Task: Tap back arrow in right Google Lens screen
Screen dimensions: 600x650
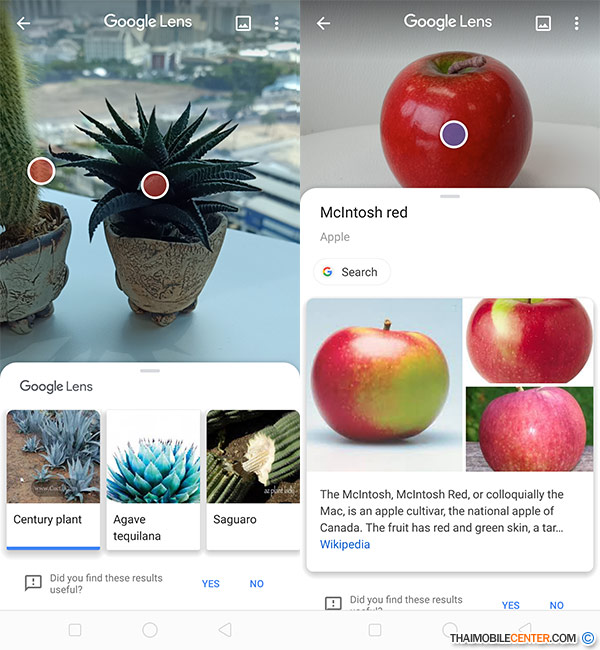Action: 323,23
